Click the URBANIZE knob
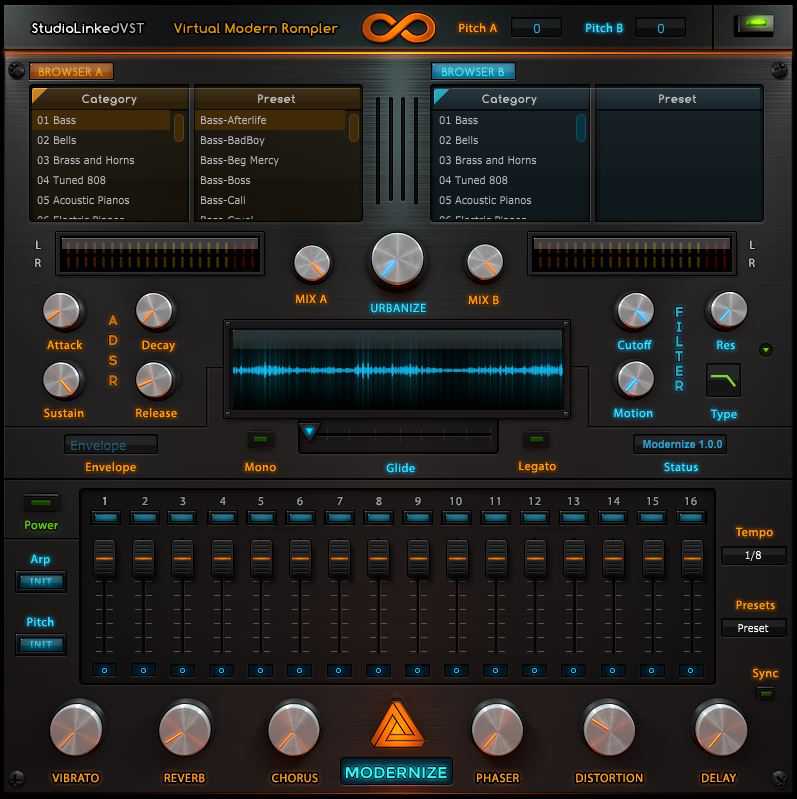The height and width of the screenshot is (799, 797). [x=397, y=259]
